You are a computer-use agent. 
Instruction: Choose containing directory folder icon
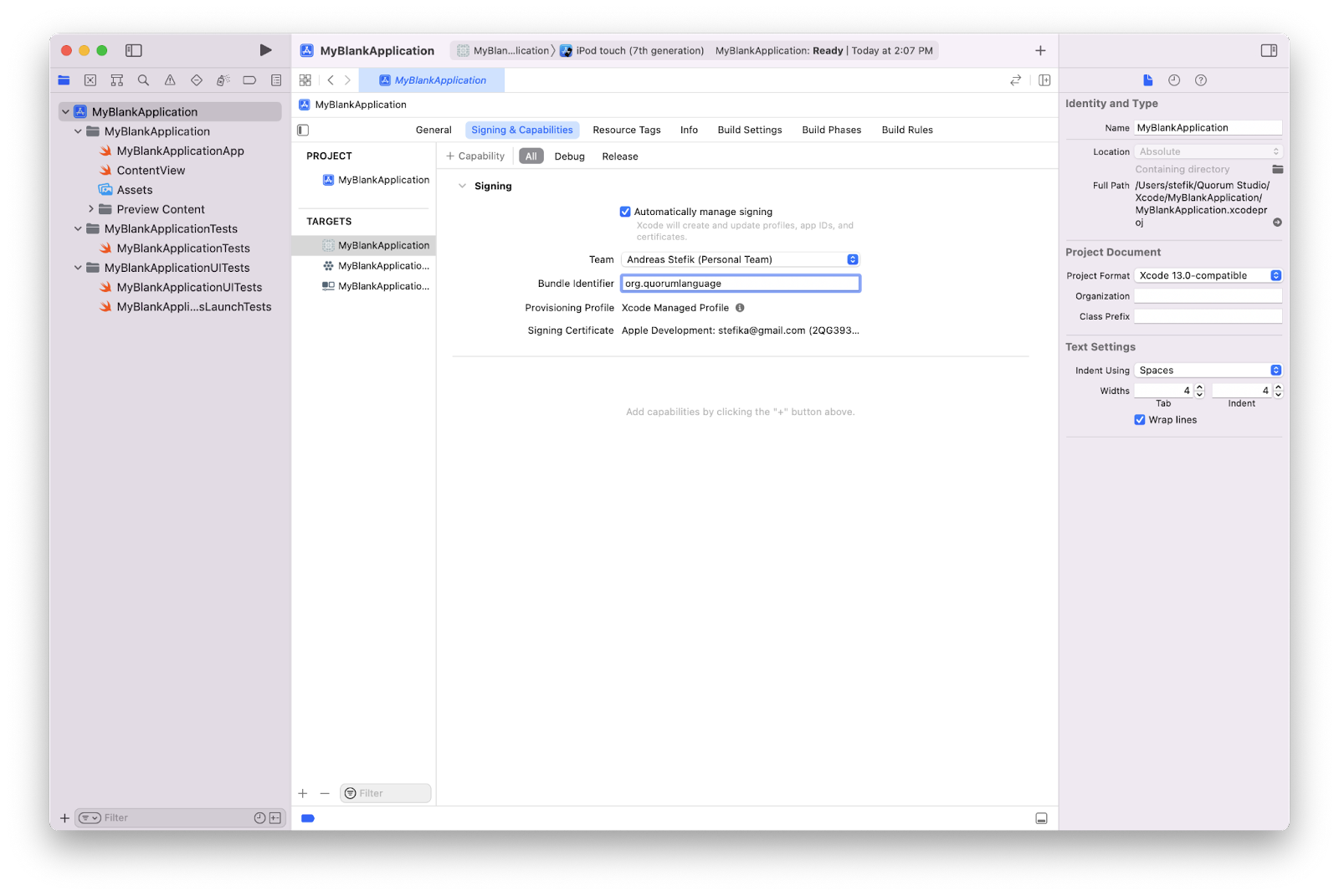coord(1277,169)
